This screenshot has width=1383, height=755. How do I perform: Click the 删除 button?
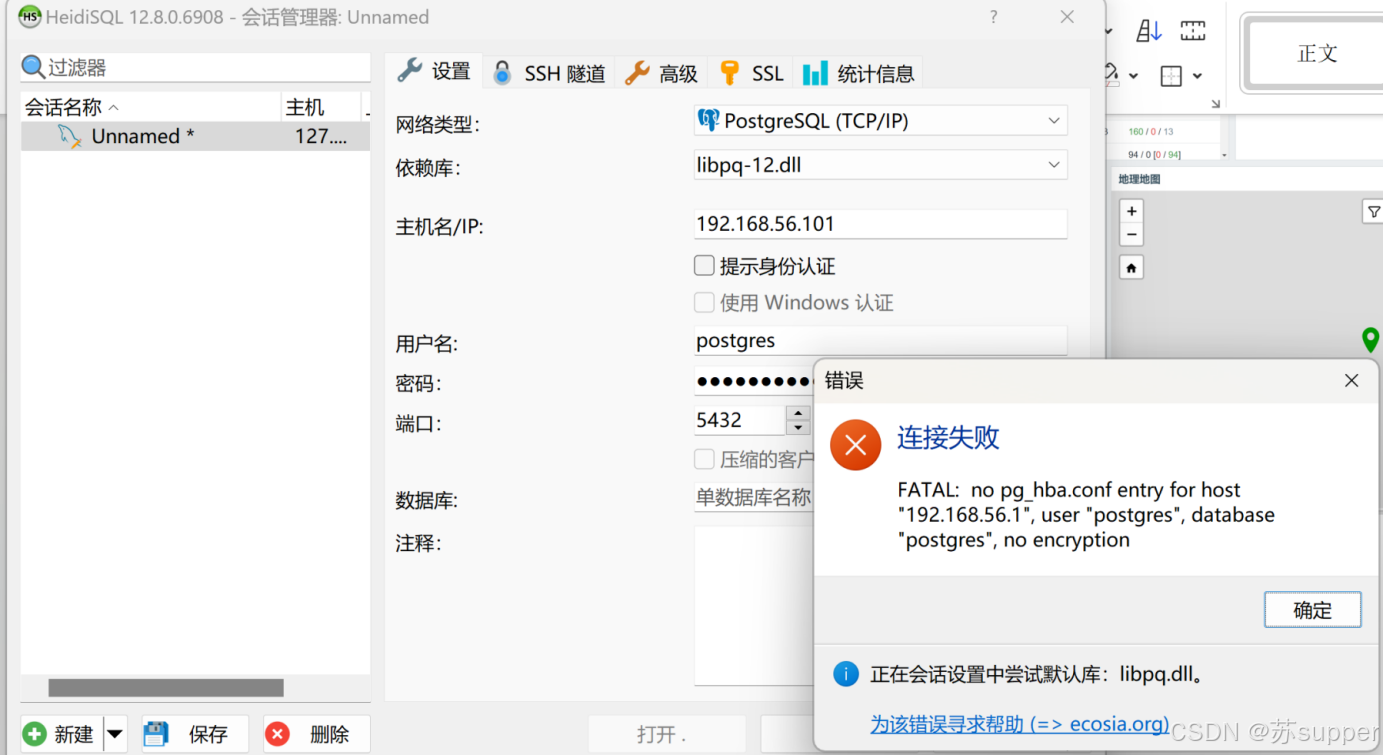tap(317, 734)
